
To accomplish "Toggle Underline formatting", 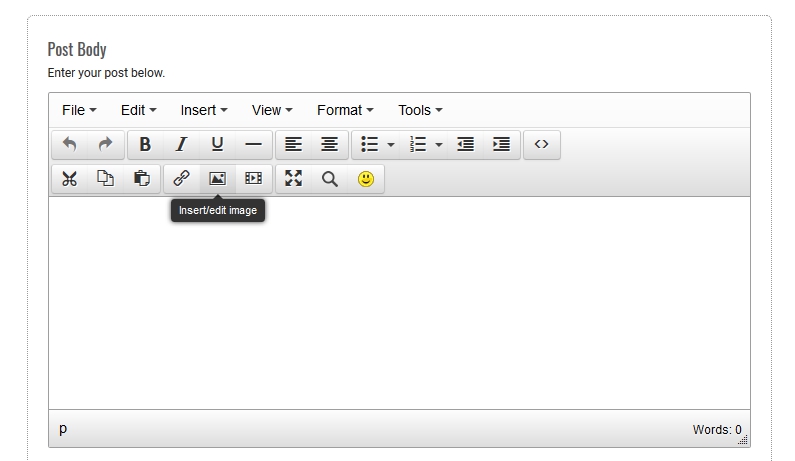I will (x=217, y=145).
